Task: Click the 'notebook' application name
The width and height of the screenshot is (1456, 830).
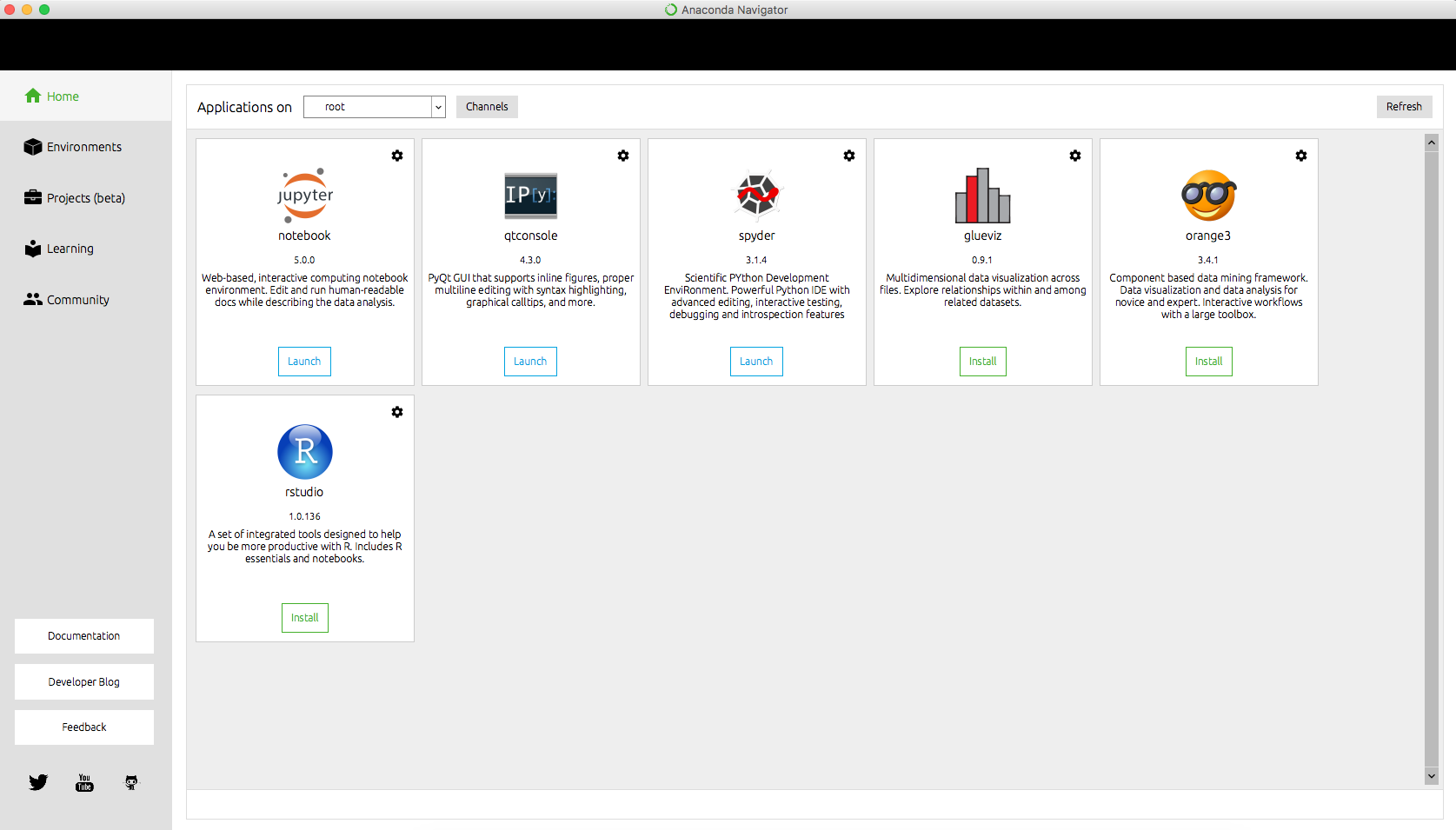Action: [x=304, y=236]
